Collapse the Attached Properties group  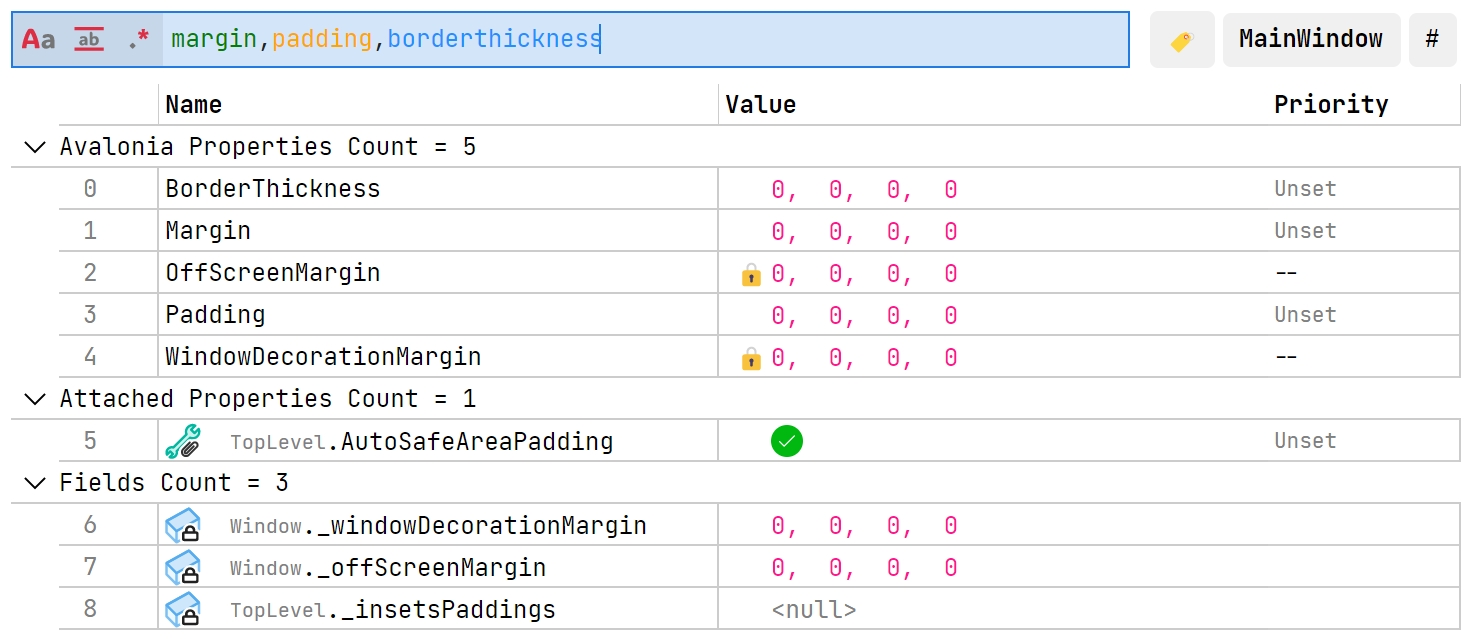[35, 399]
